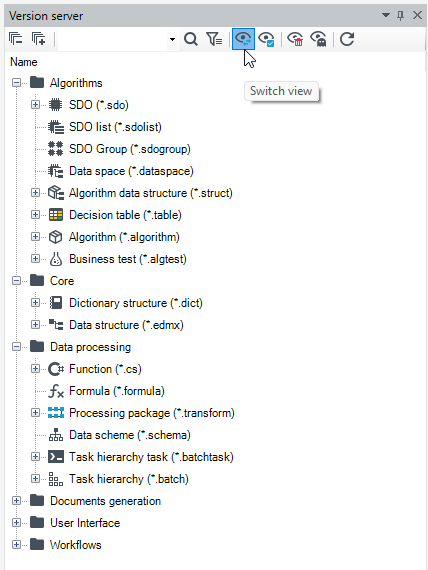Select the Data space (*.dataspace) item
Viewport: 428px width, 570px height.
click(x=131, y=171)
